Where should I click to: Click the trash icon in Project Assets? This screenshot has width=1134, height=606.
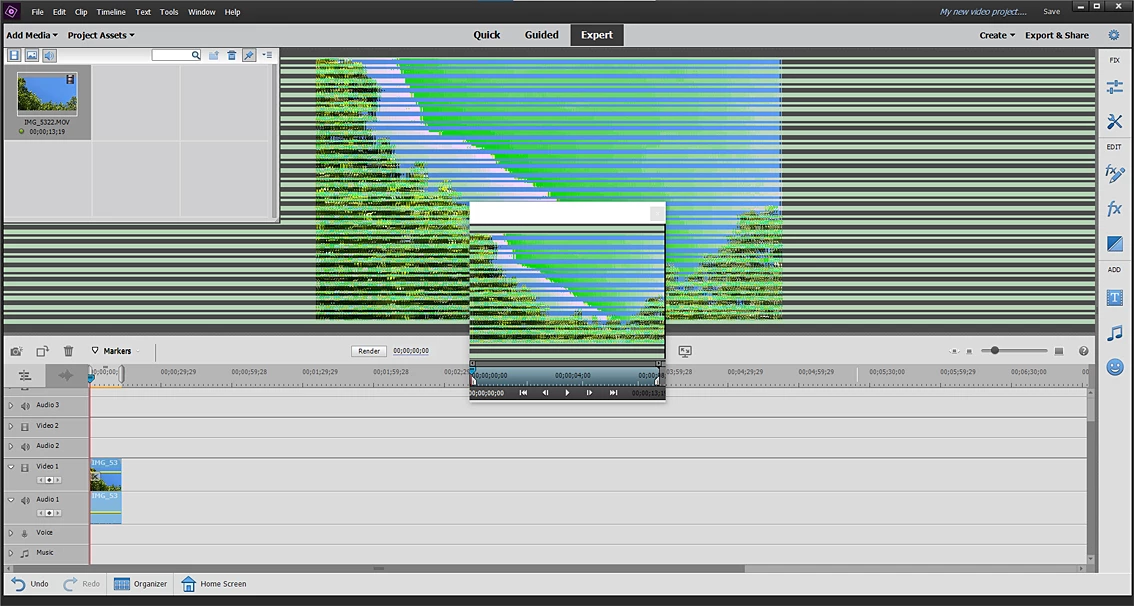[231, 55]
